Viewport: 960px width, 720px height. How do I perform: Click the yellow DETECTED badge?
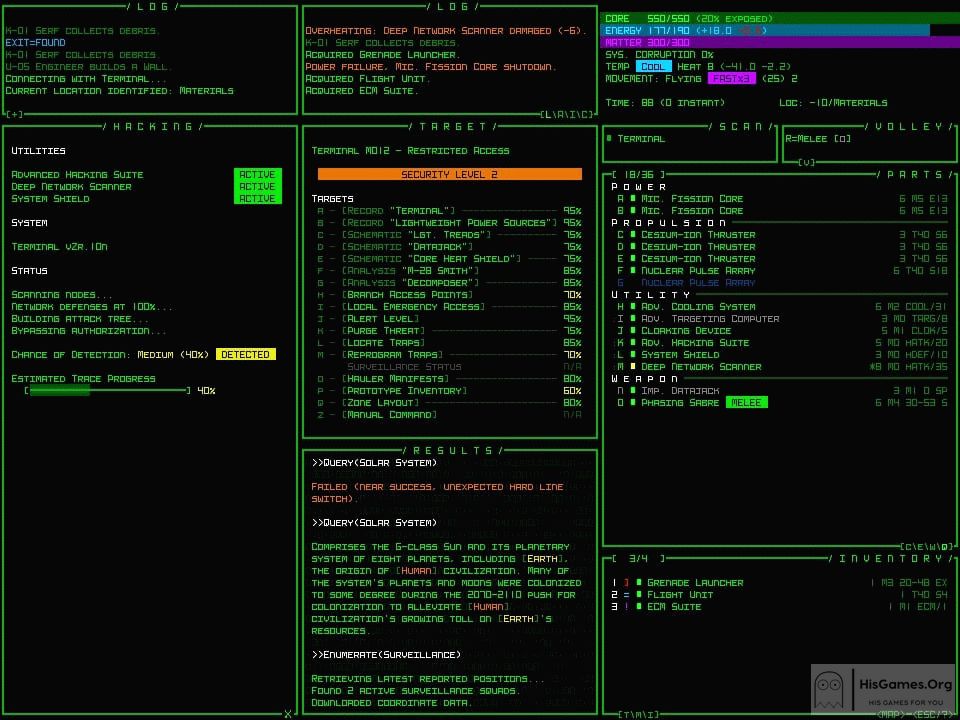click(246, 354)
